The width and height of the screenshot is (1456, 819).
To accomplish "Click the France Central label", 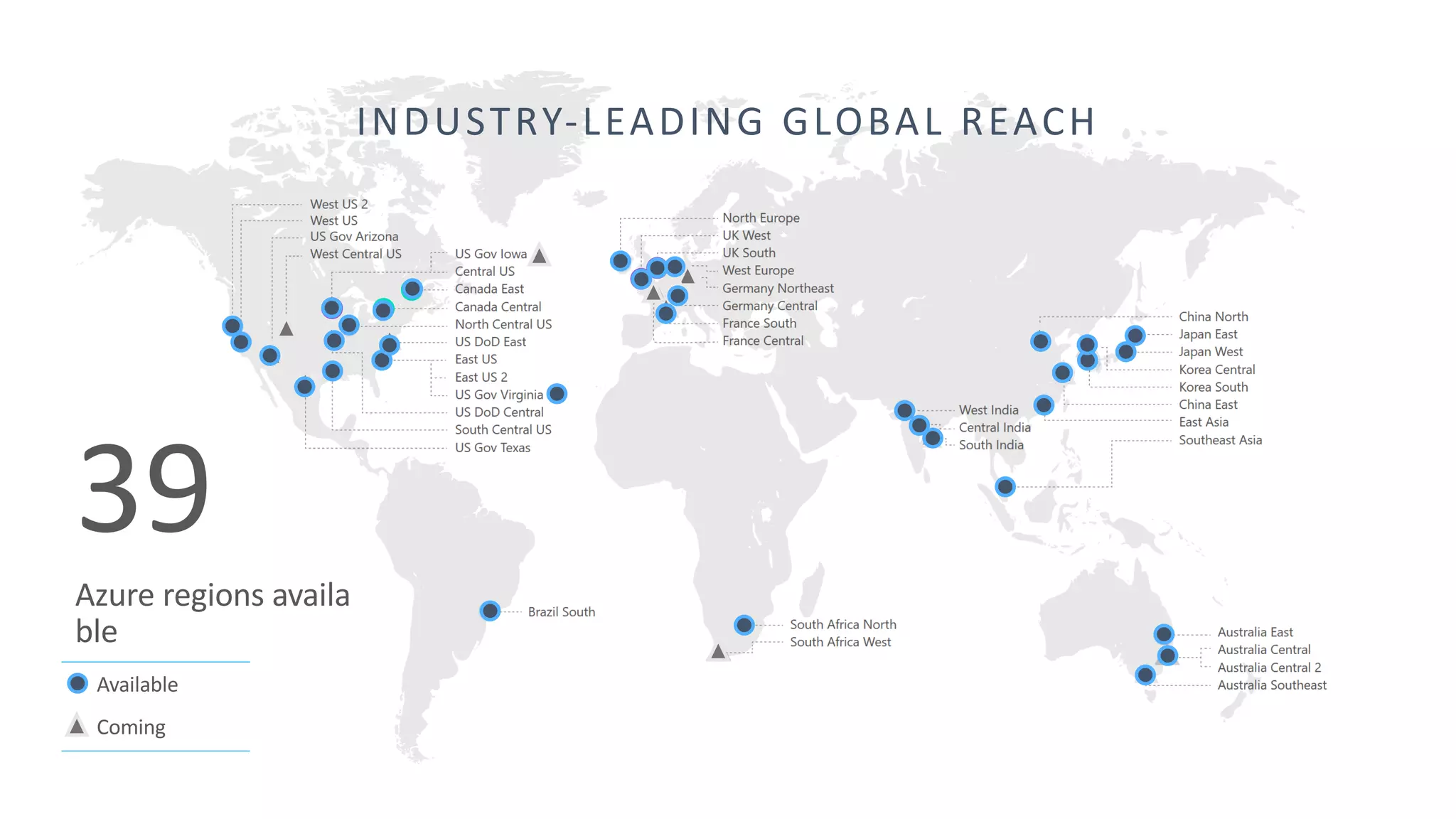I will click(x=763, y=341).
